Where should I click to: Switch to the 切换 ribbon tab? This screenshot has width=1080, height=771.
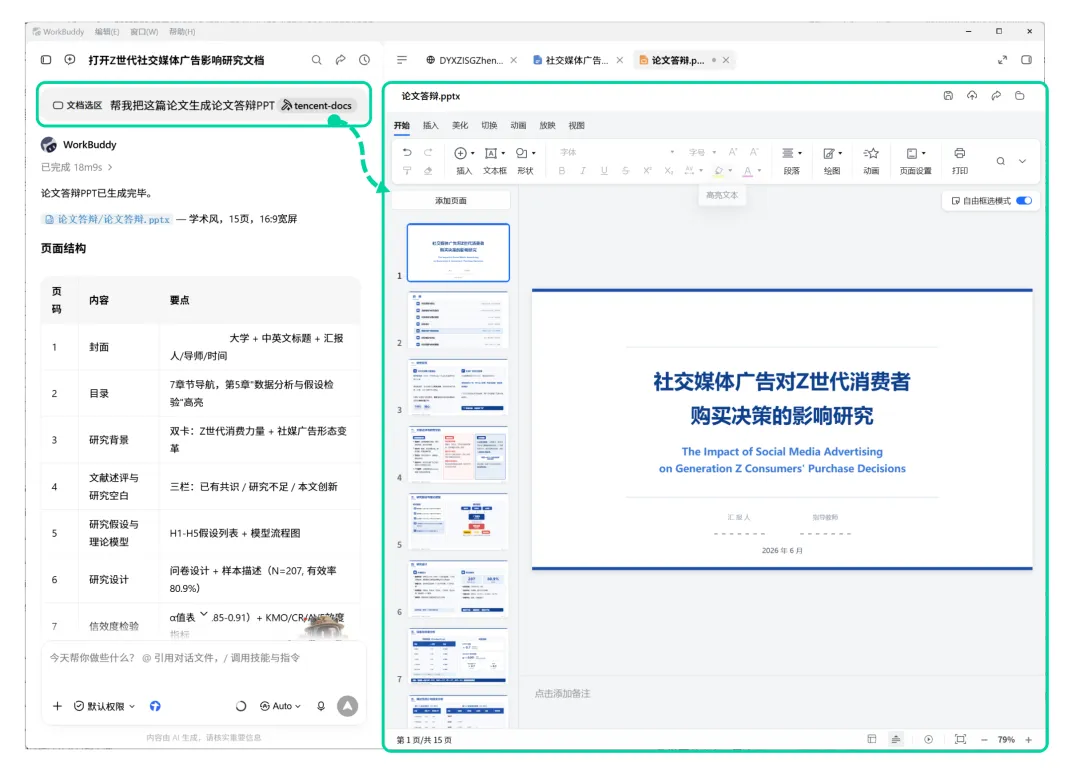click(489, 125)
